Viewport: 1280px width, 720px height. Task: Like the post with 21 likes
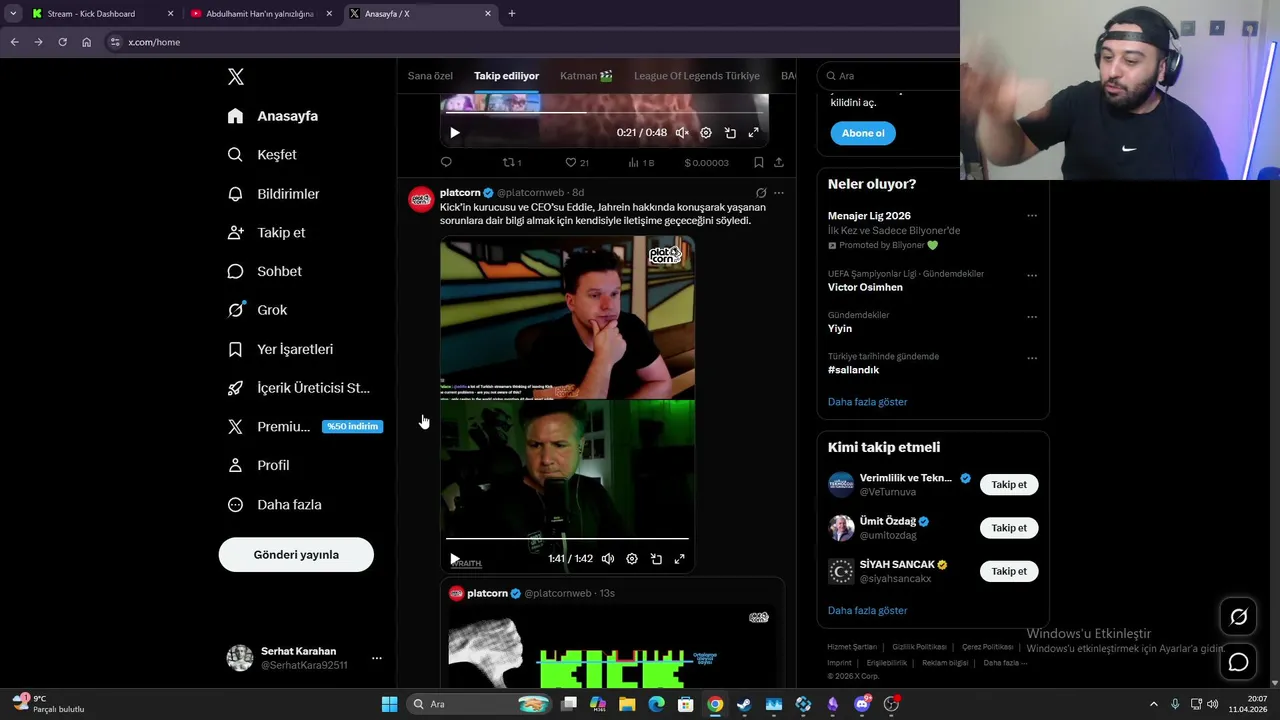coord(576,162)
